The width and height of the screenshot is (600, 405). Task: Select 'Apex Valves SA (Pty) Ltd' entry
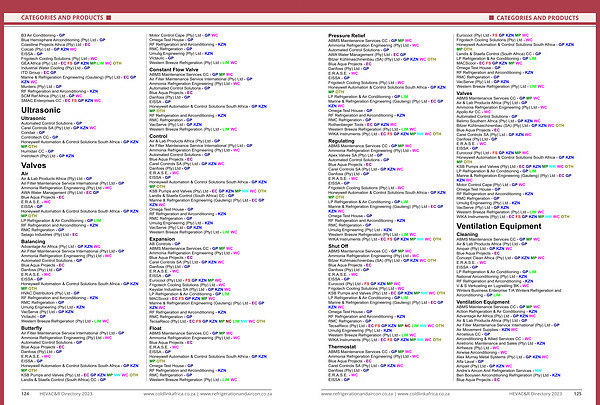tap(355, 155)
